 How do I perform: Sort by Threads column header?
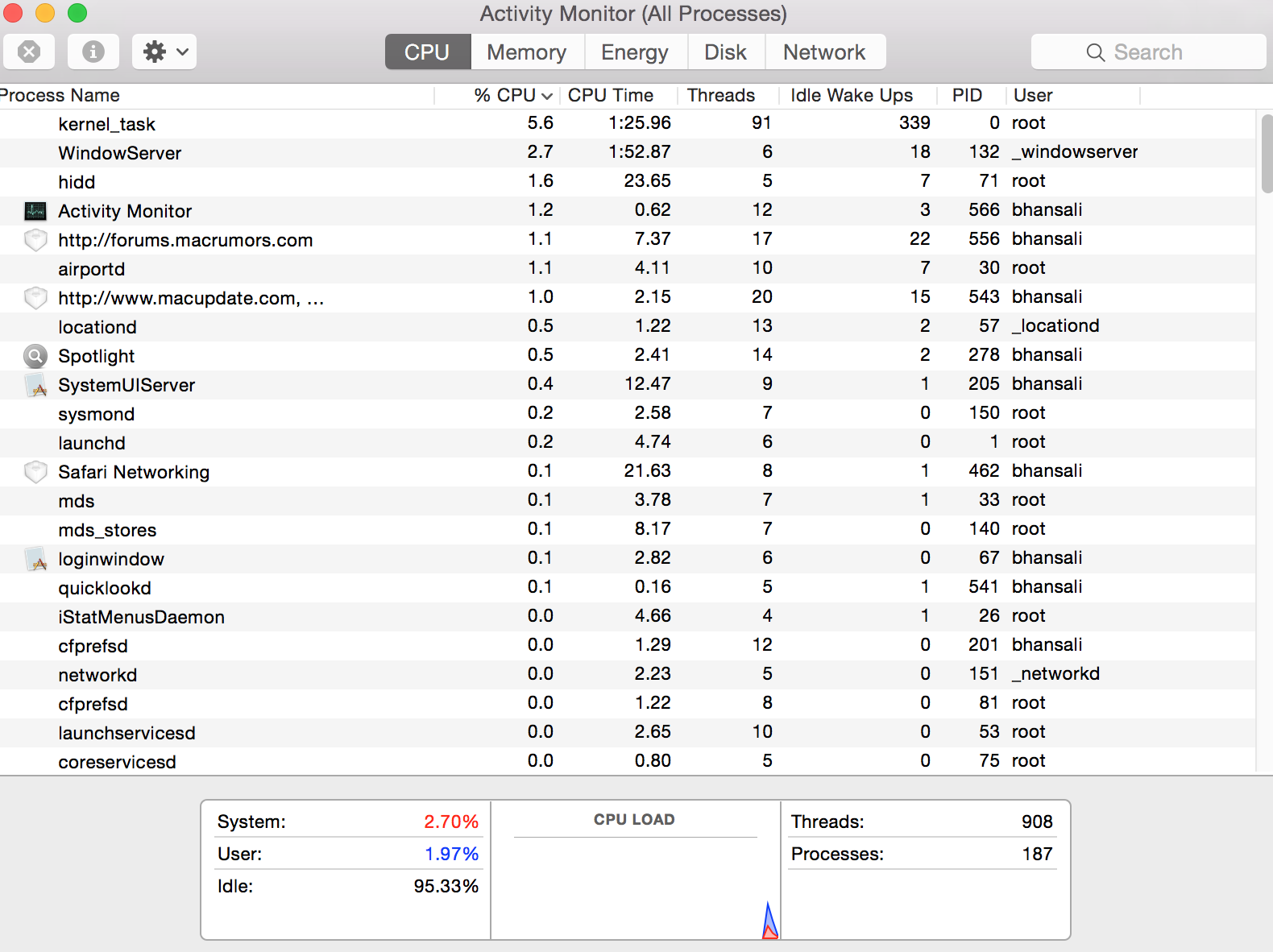728,95
